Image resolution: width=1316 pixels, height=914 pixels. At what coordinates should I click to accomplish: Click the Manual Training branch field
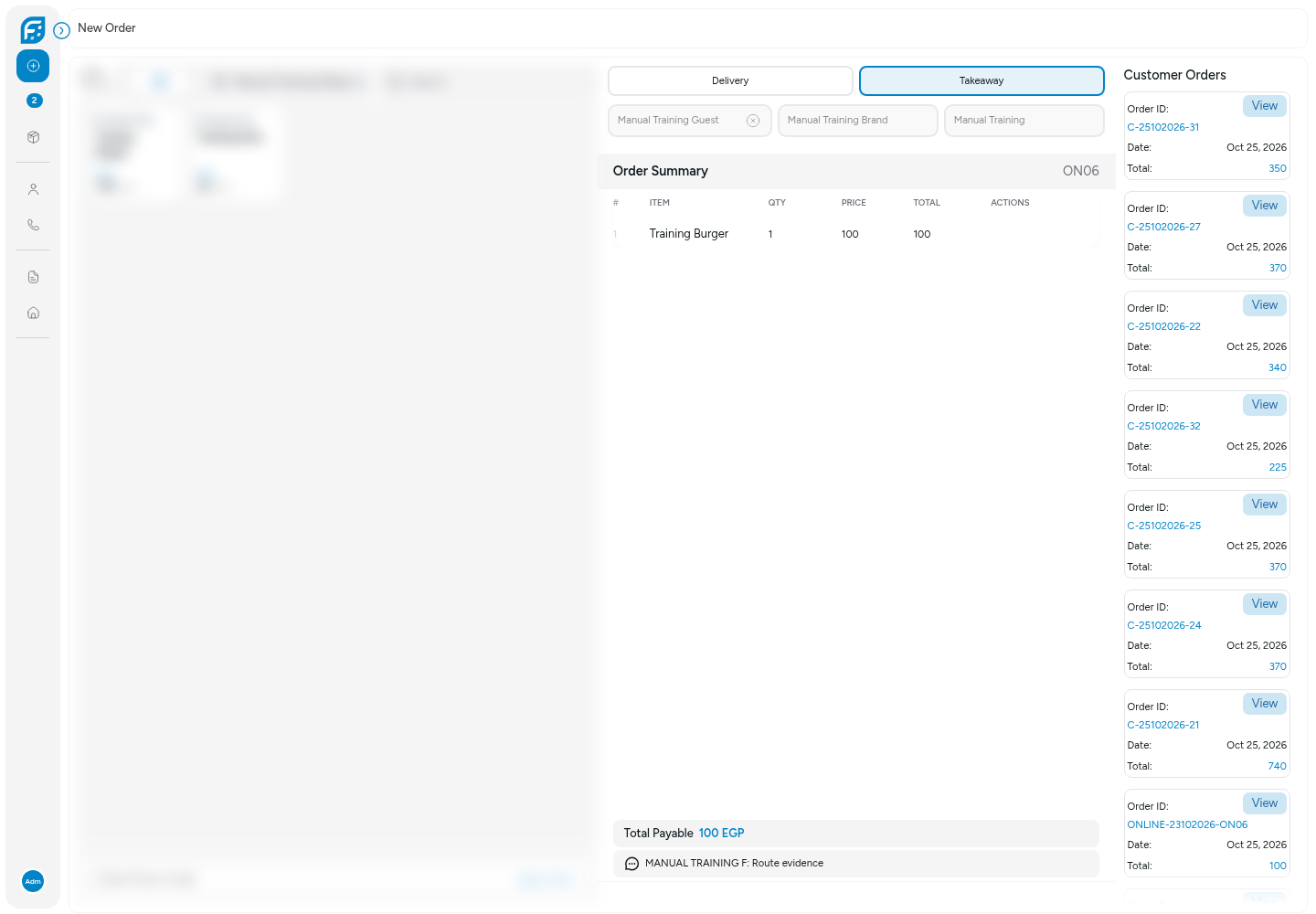1024,121
